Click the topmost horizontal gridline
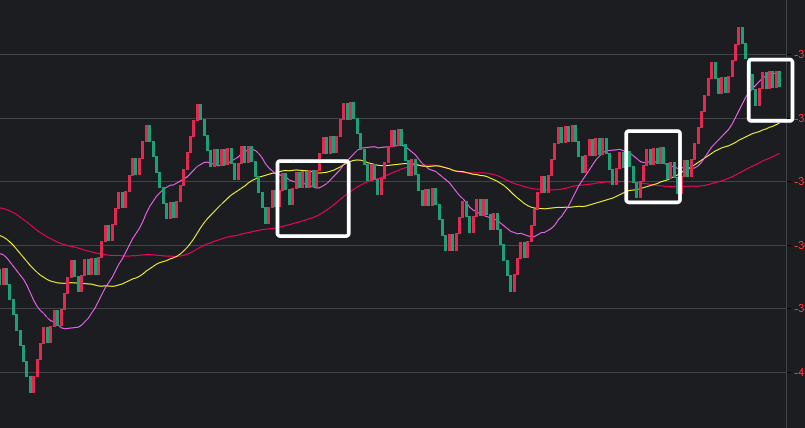Screen dimensions: 805x428 pos(400,54)
